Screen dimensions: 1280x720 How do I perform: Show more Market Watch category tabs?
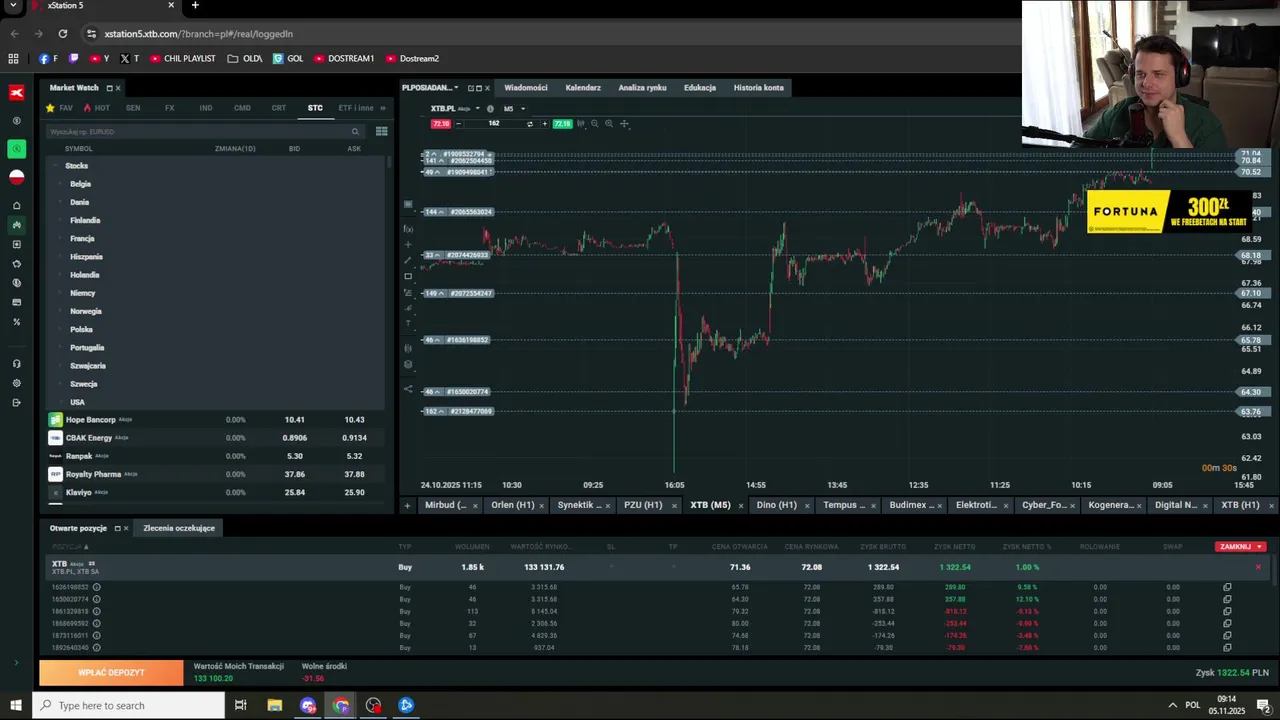pos(385,108)
